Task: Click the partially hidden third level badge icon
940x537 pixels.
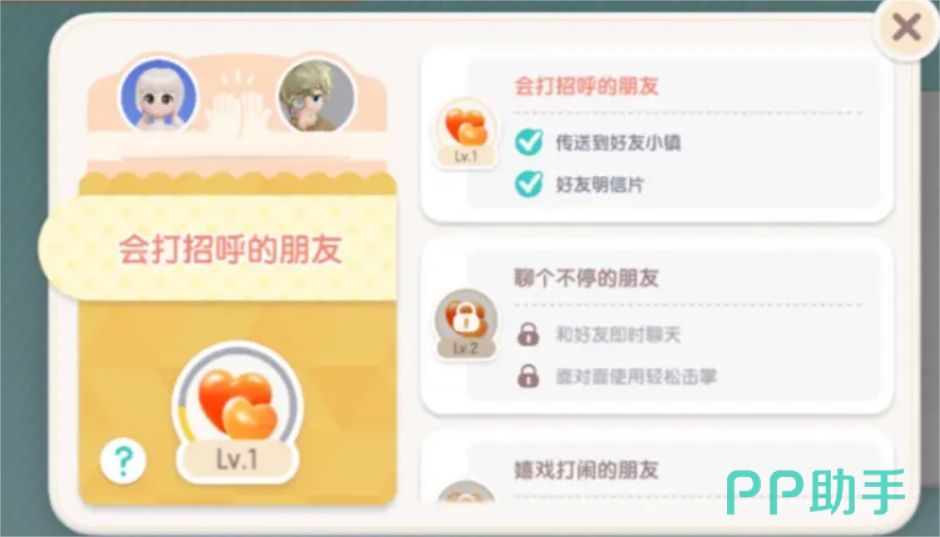Action: [x=466, y=493]
